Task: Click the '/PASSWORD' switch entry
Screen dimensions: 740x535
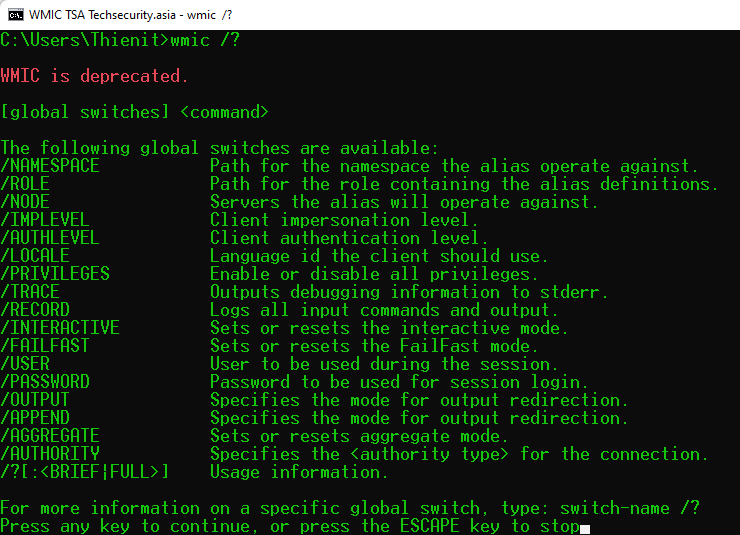Action: coord(45,382)
